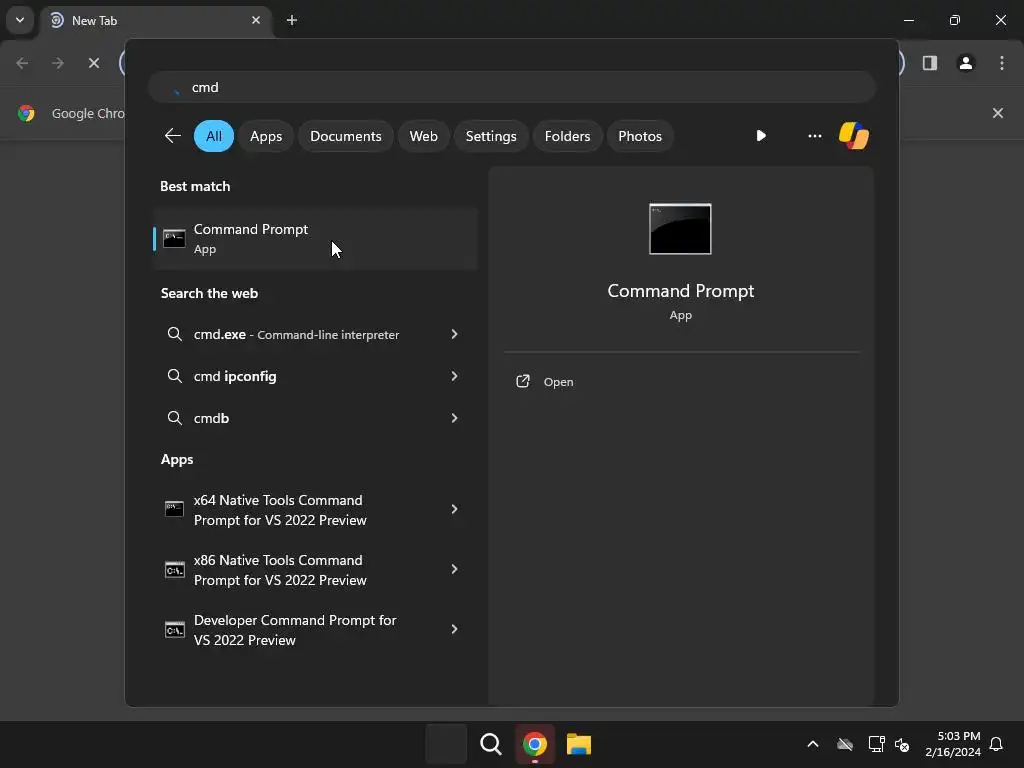This screenshot has width=1024, height=768.
Task: Expand the cmd.exe suggestion chevron
Action: point(455,334)
